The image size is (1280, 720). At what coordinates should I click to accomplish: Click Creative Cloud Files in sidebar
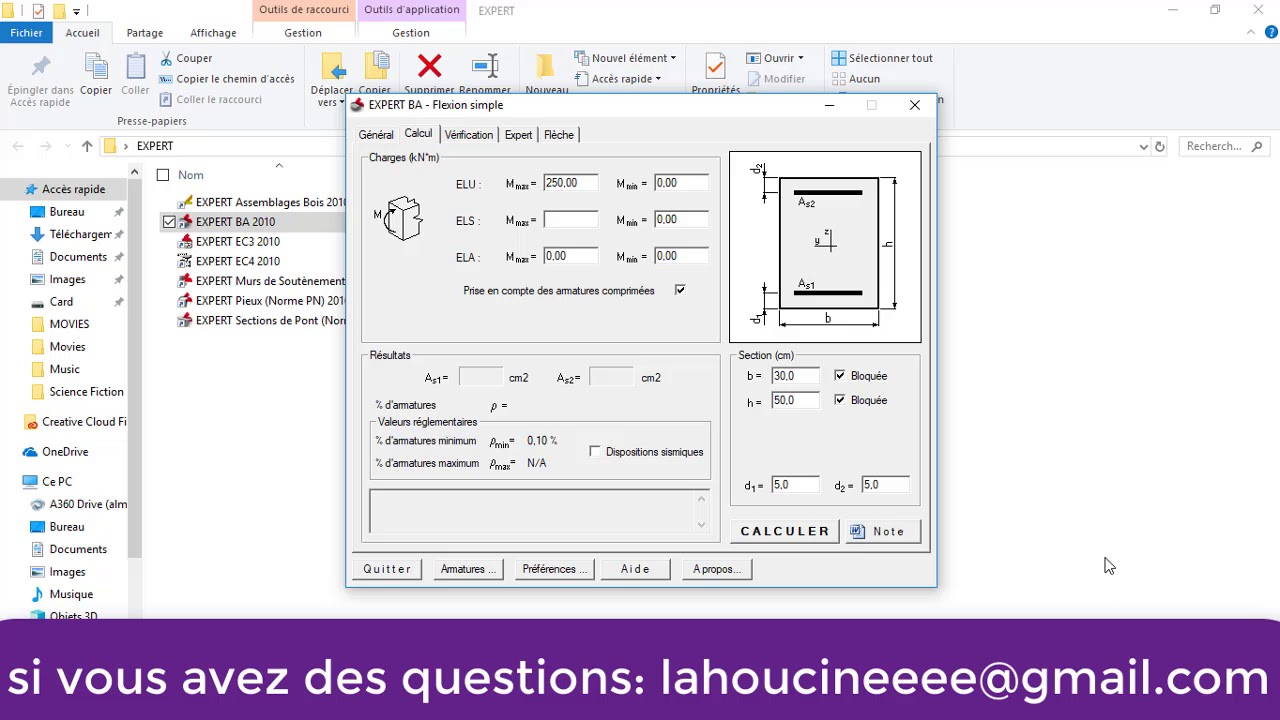75,422
